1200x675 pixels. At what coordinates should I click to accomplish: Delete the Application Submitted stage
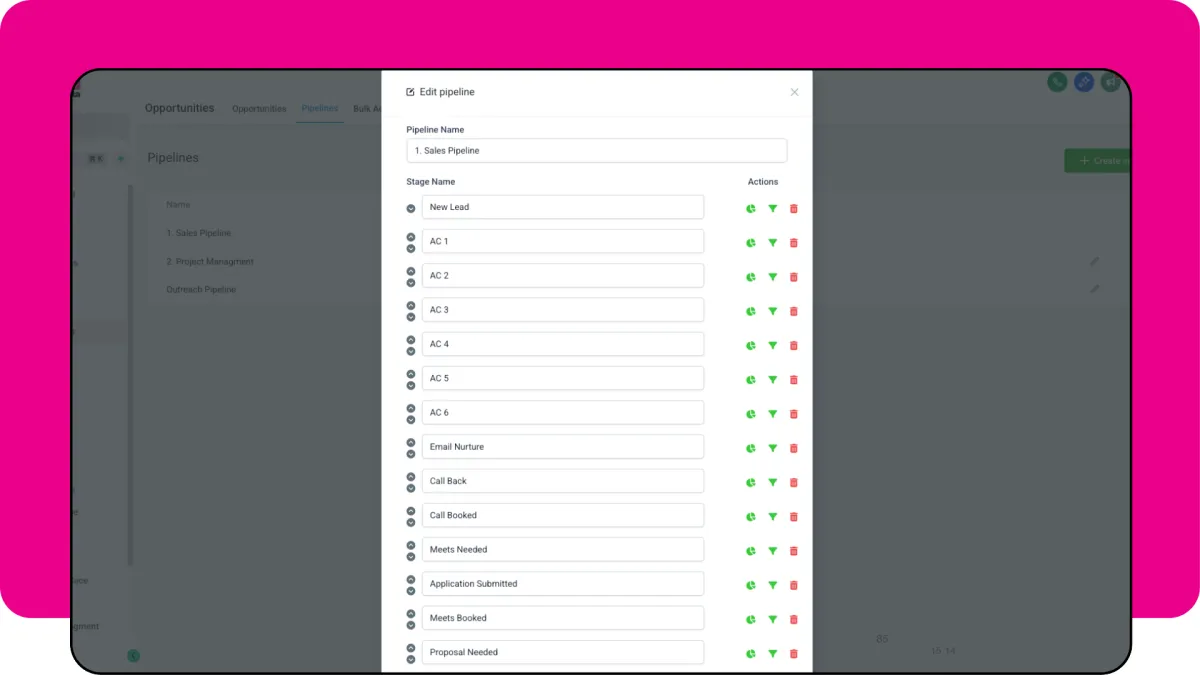pyautogui.click(x=794, y=585)
